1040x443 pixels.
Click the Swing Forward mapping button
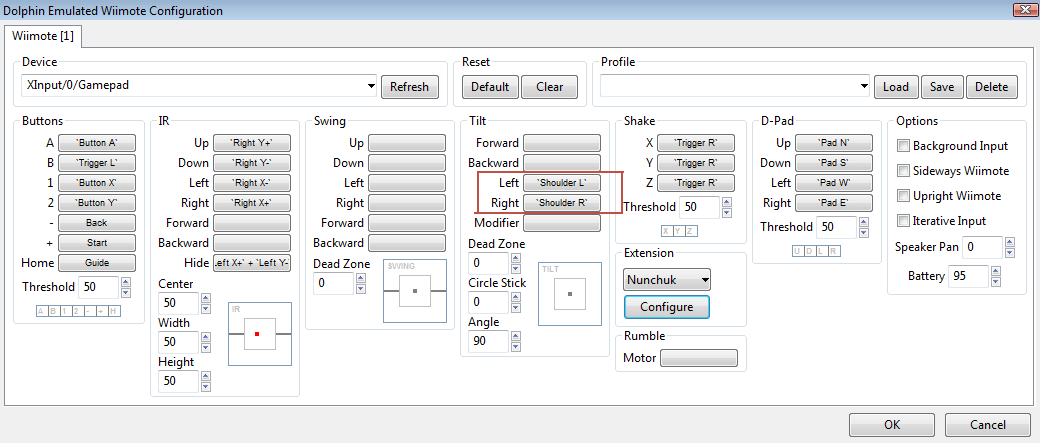[407, 223]
